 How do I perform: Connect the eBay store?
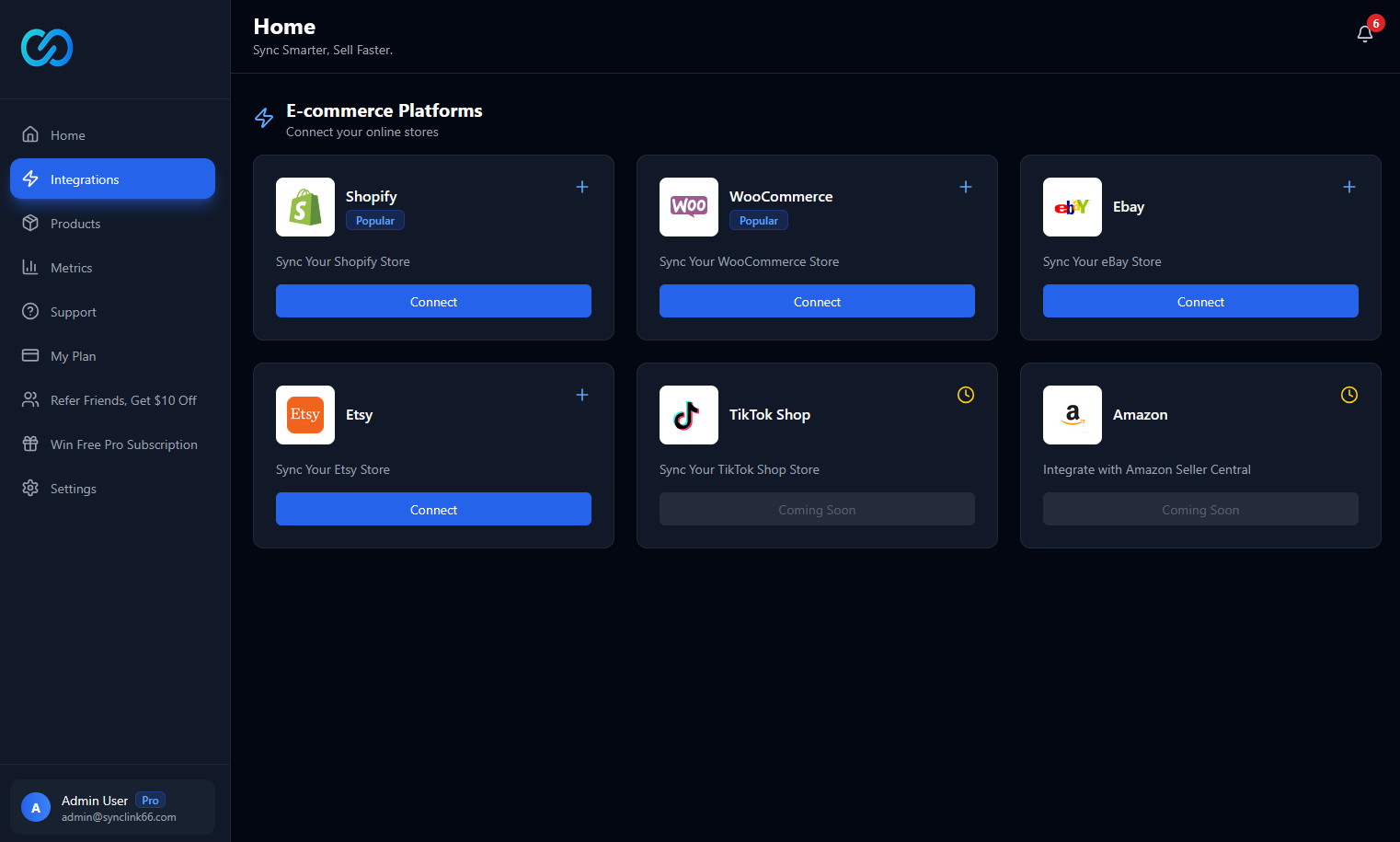tap(1200, 301)
